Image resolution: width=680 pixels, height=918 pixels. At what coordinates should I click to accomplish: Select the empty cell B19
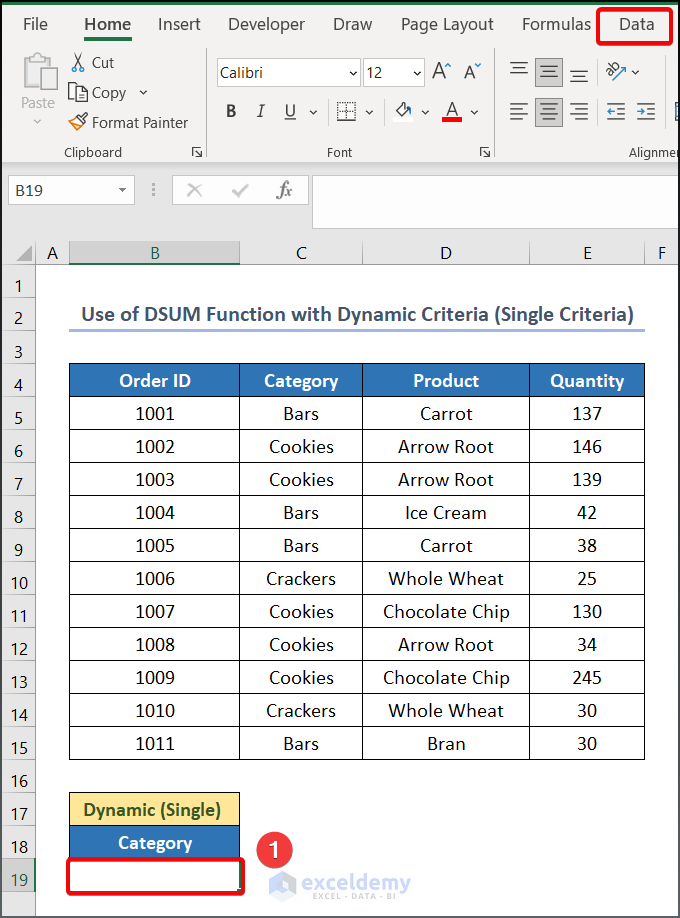(155, 877)
